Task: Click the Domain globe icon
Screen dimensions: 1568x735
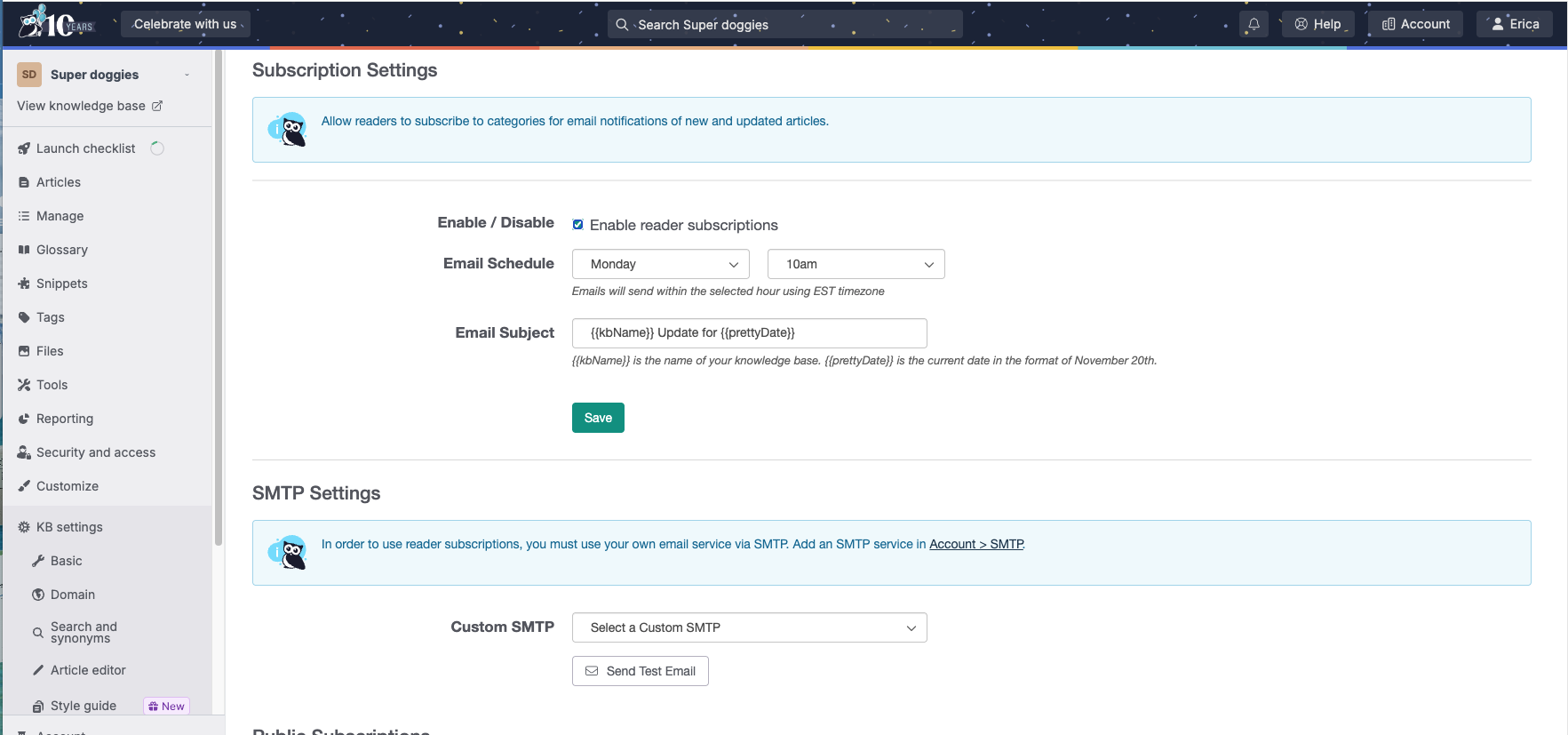Action: [38, 595]
